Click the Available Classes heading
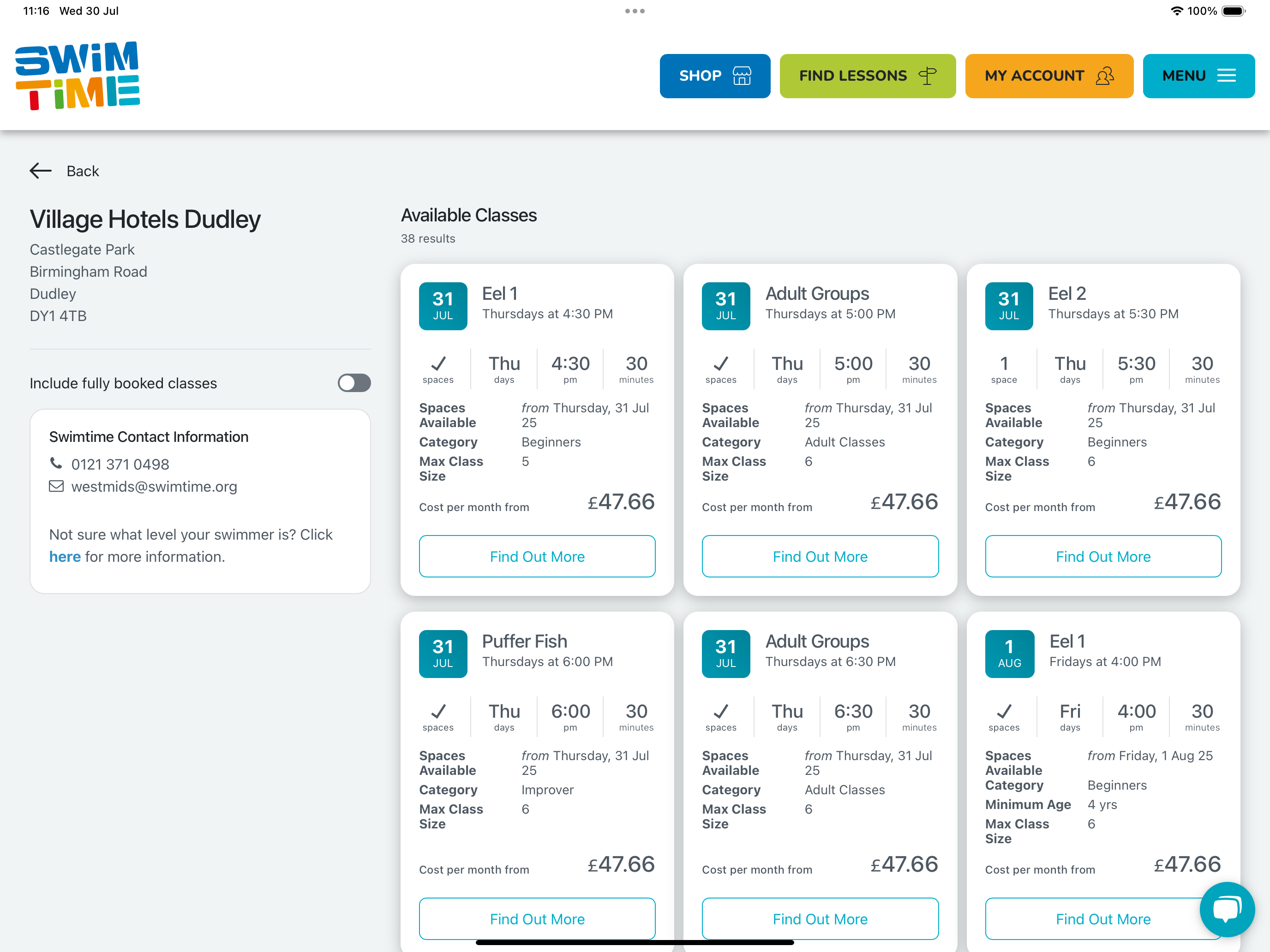 point(468,215)
